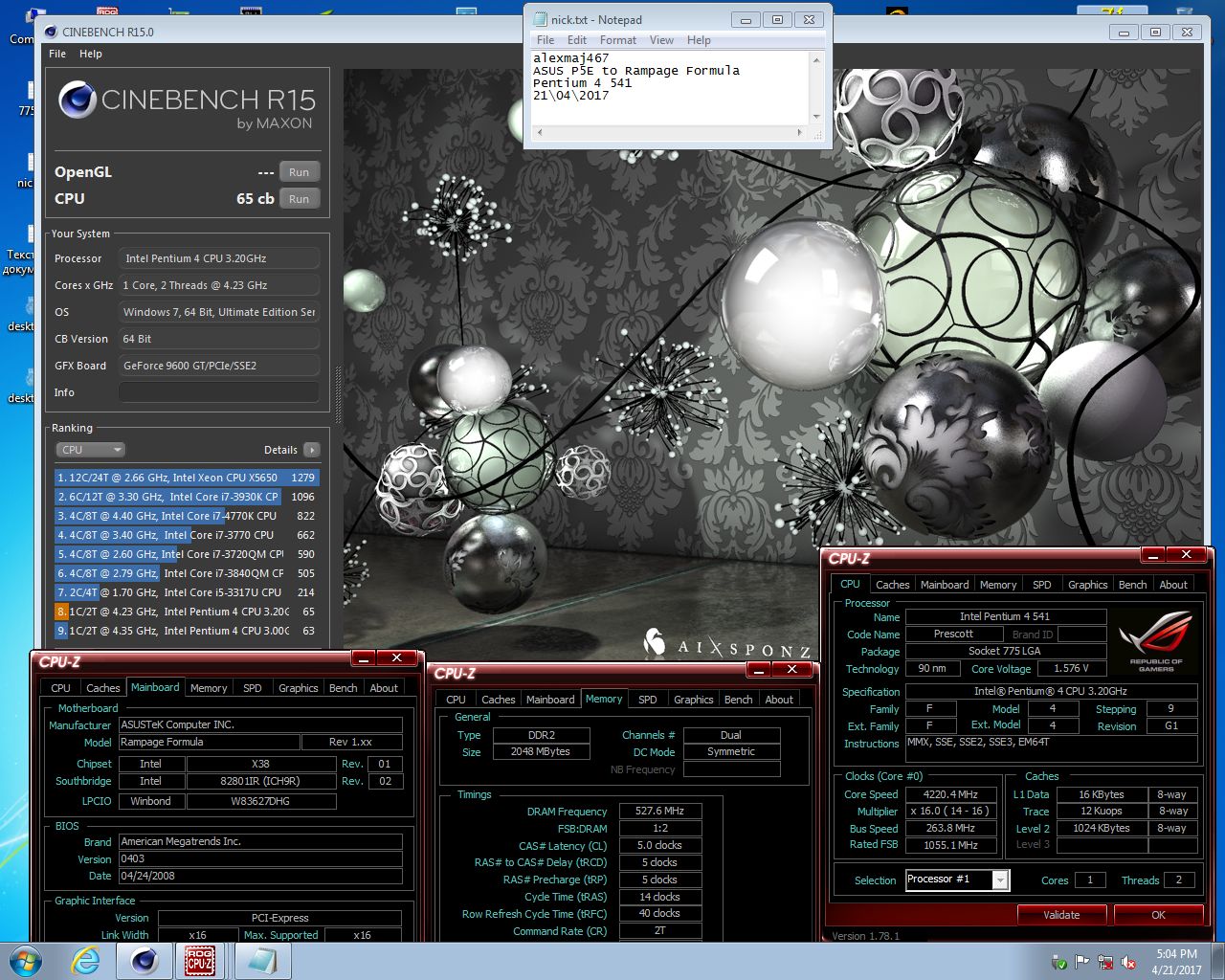Click Notepad horizontal scrollbar right arrow
1225x980 pixels.
(800, 132)
